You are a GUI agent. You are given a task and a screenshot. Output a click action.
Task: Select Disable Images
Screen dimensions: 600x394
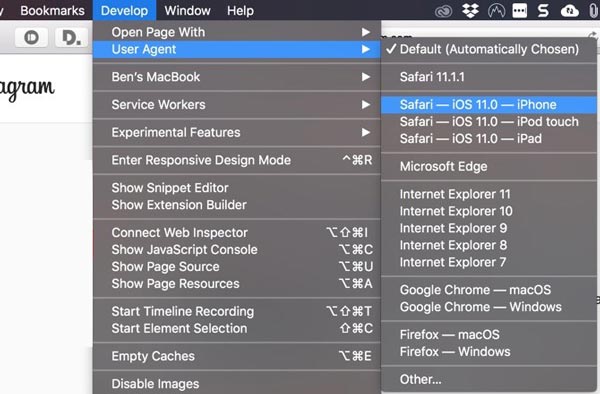click(237, 384)
